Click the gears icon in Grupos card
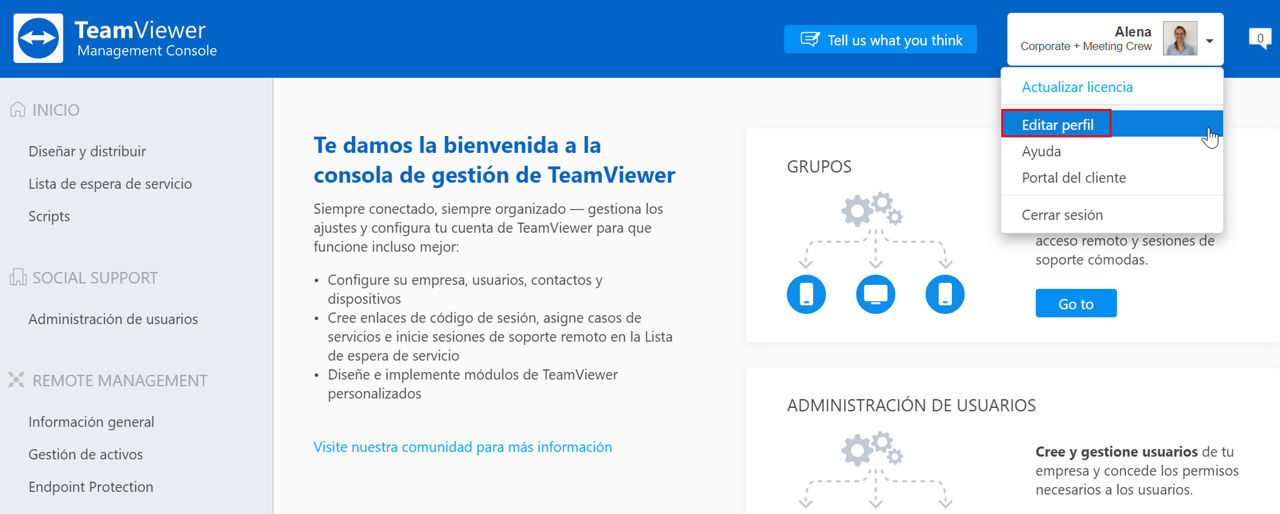Viewport: 1280px width, 514px height. point(873,210)
